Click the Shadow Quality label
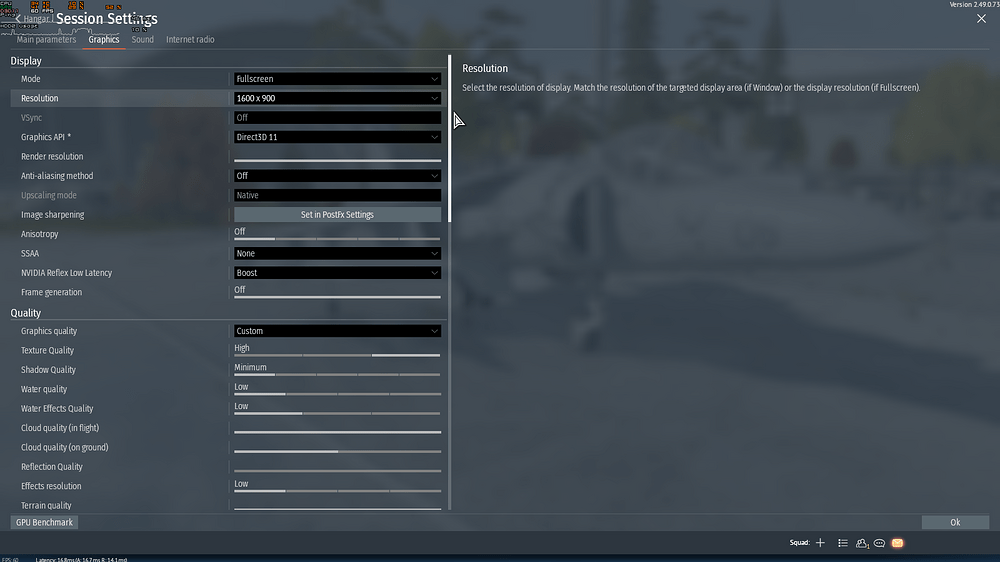1000x562 pixels. coord(48,370)
